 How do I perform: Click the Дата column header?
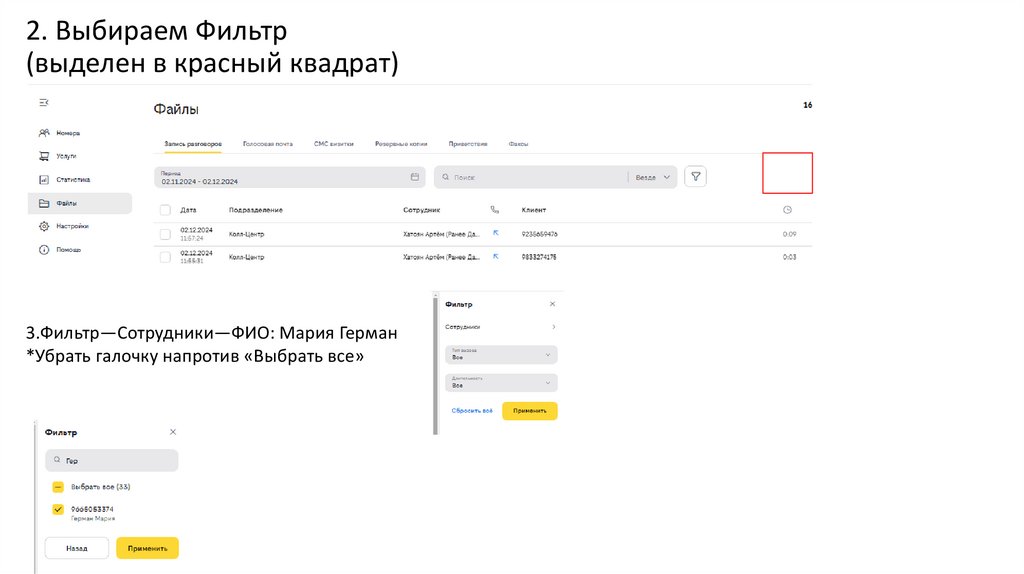tap(188, 210)
